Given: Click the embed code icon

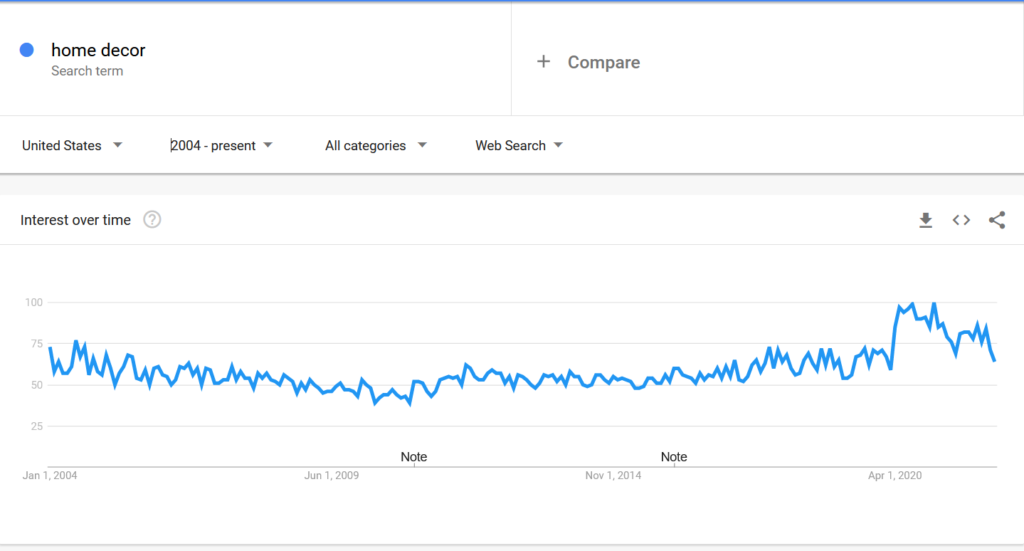Looking at the screenshot, I should click(x=961, y=220).
